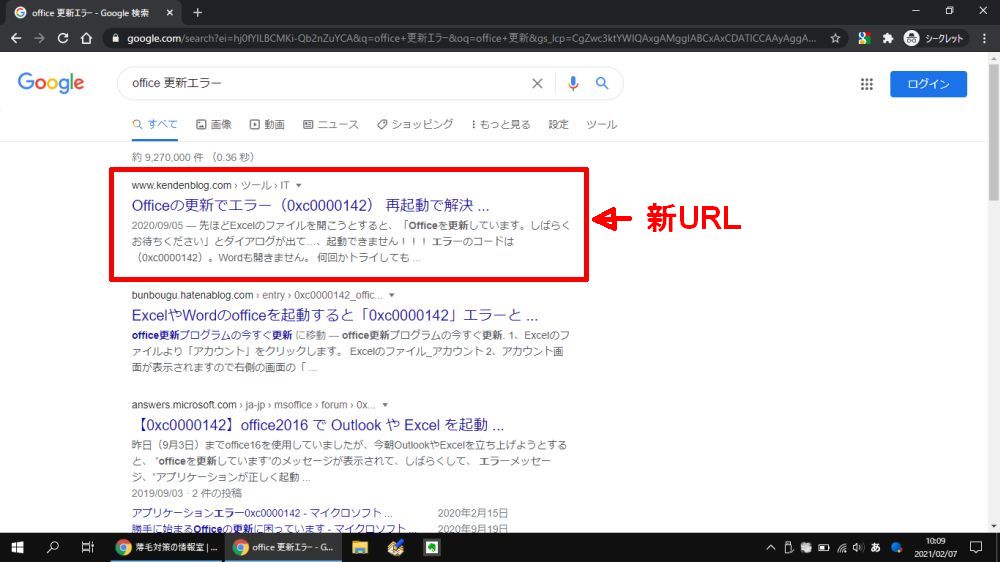Expand dropdown arrow beside www.kendenblog.com
This screenshot has width=1000, height=562.
click(x=298, y=186)
